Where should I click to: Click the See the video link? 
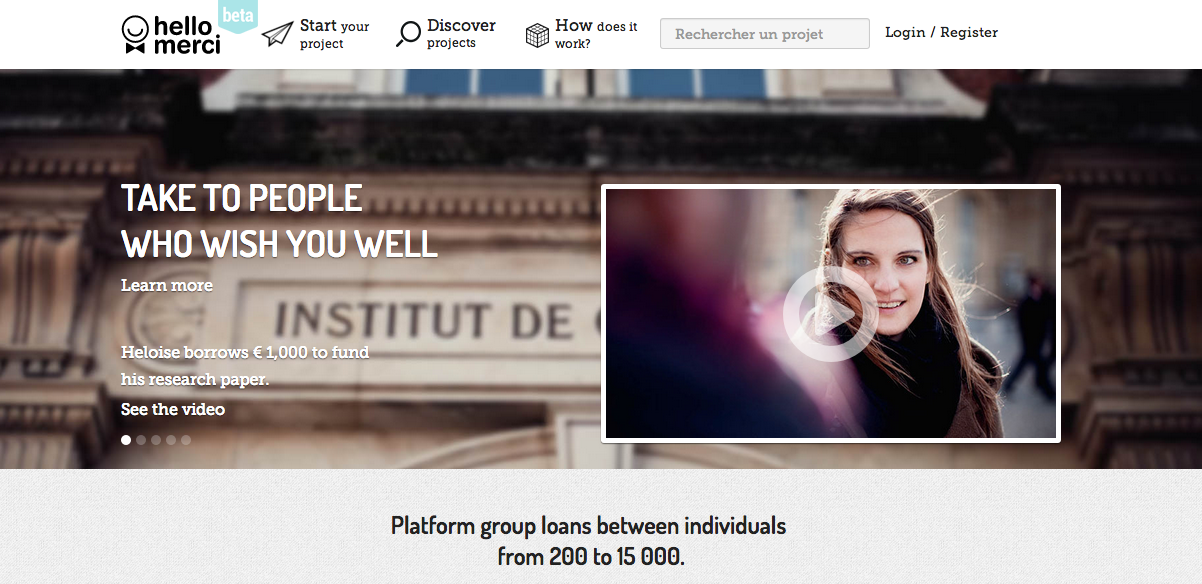click(x=173, y=409)
